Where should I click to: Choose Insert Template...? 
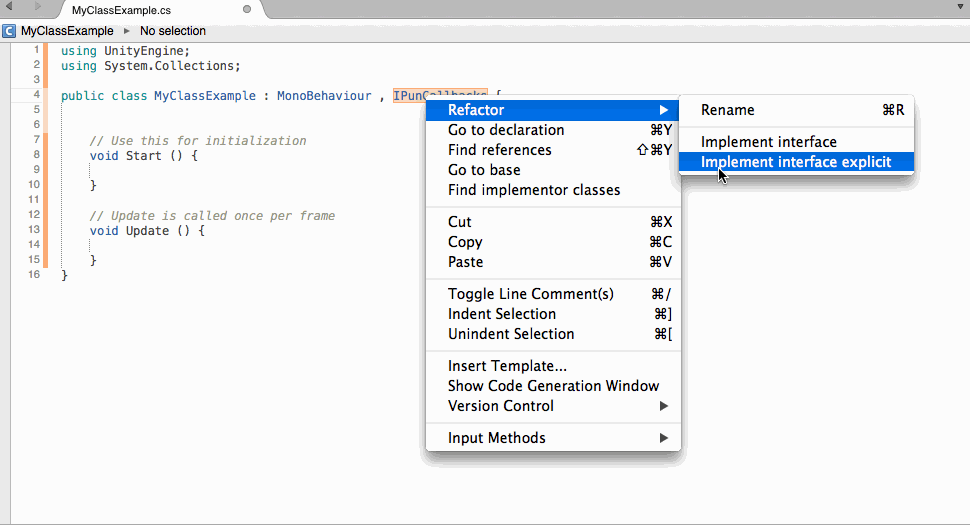(x=553, y=366)
